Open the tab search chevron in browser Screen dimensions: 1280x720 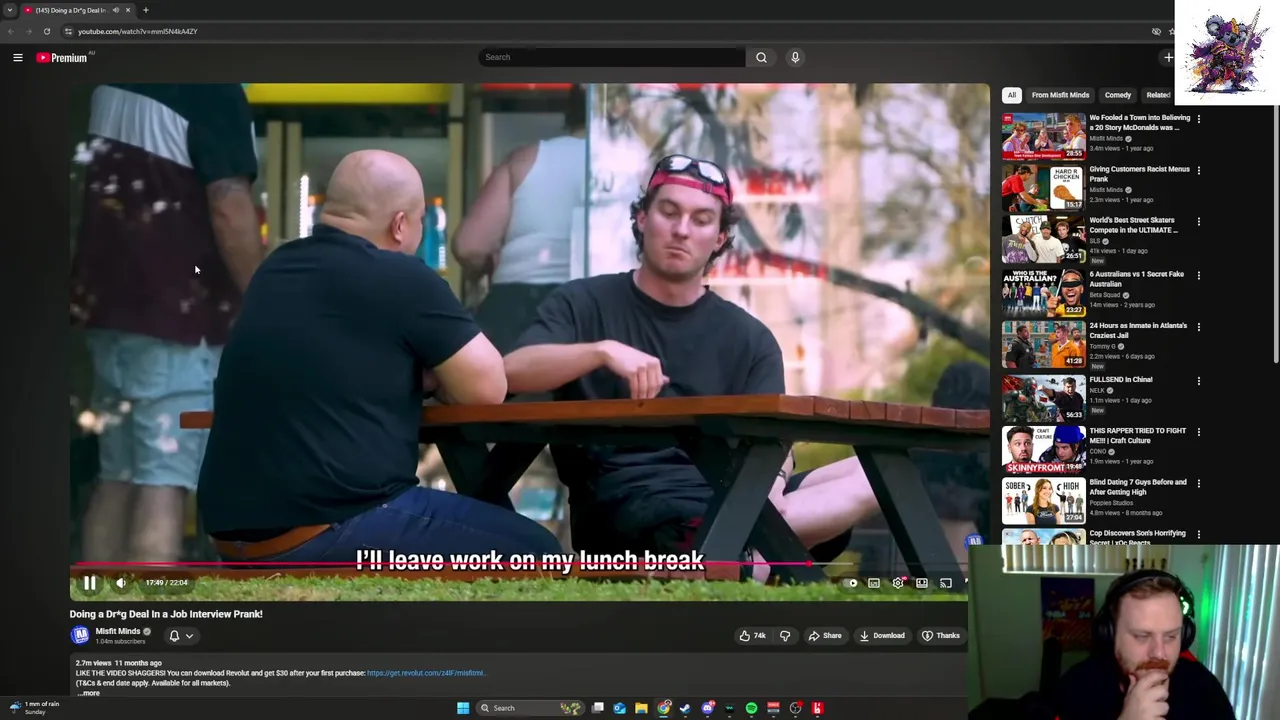click(9, 10)
